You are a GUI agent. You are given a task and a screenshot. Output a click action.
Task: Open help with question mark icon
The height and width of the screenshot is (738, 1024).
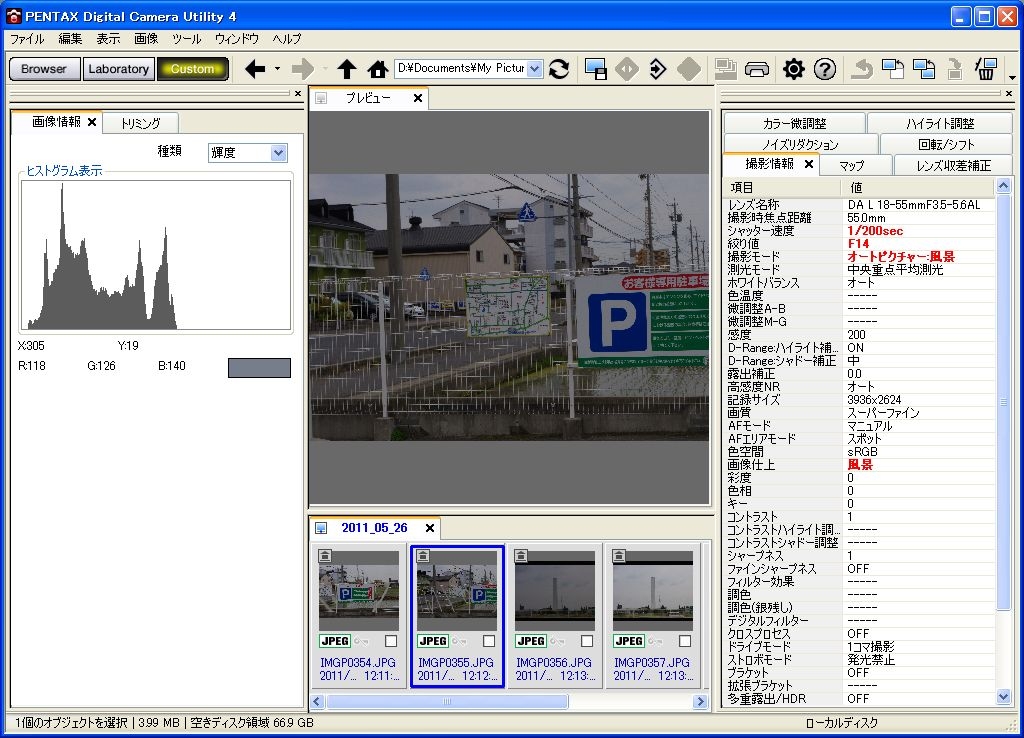(824, 69)
